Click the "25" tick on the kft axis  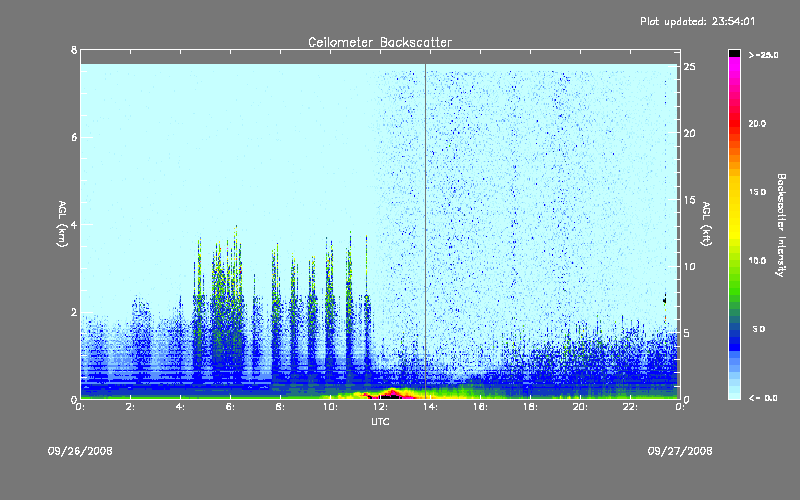[689, 66]
